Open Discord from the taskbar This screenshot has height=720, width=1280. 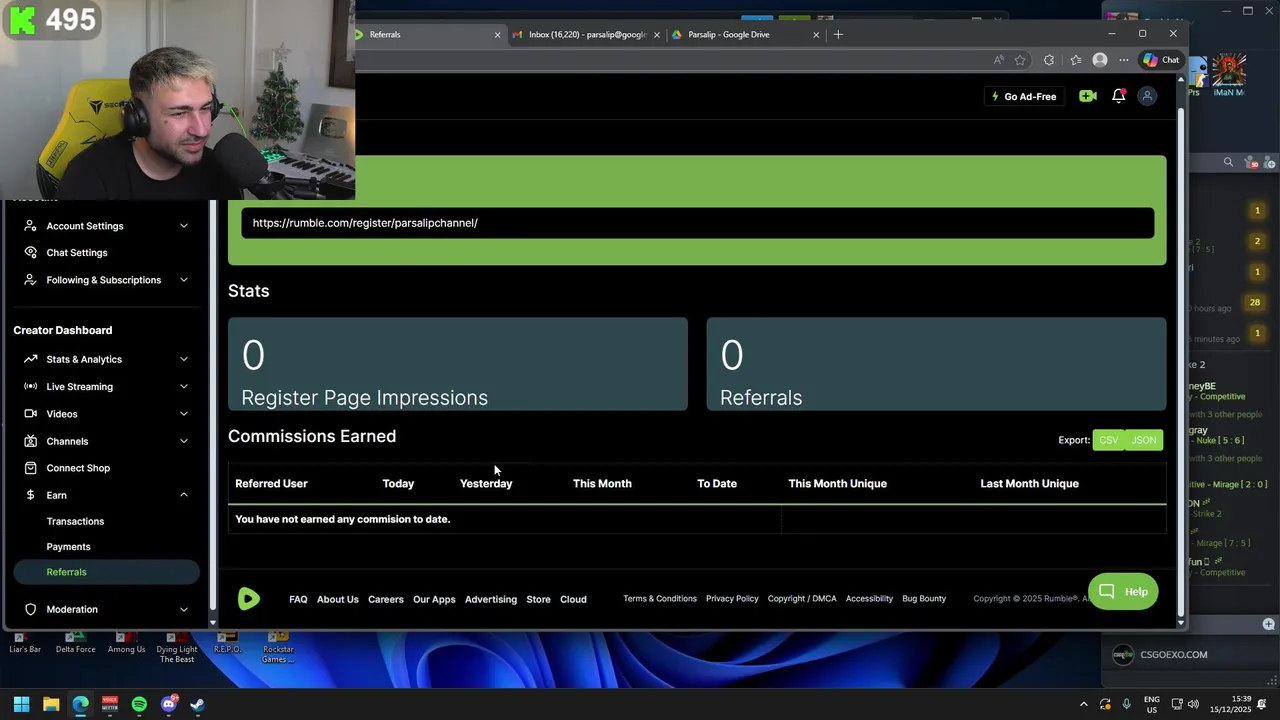click(x=168, y=704)
